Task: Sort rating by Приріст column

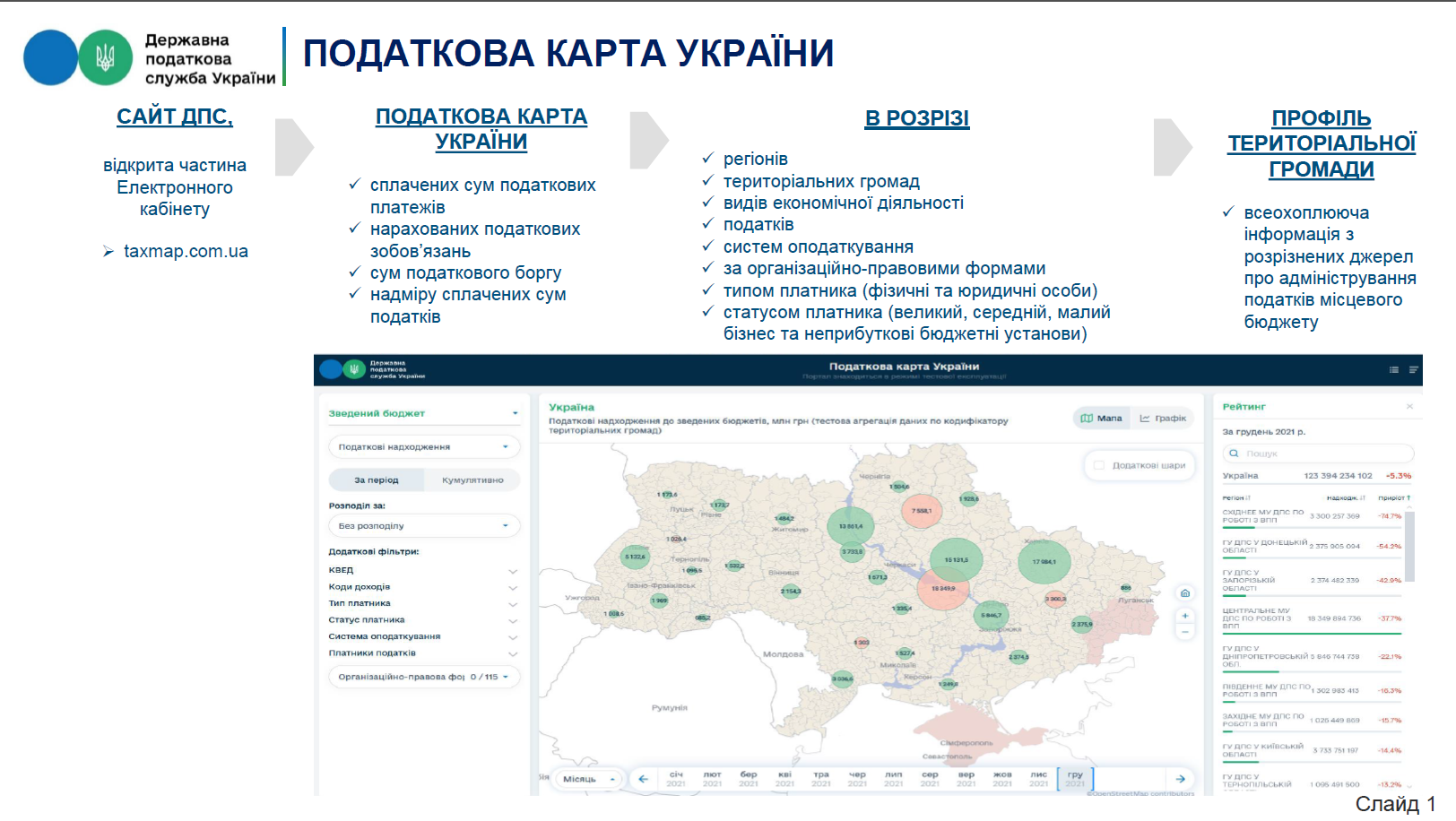Action: 1394,498
